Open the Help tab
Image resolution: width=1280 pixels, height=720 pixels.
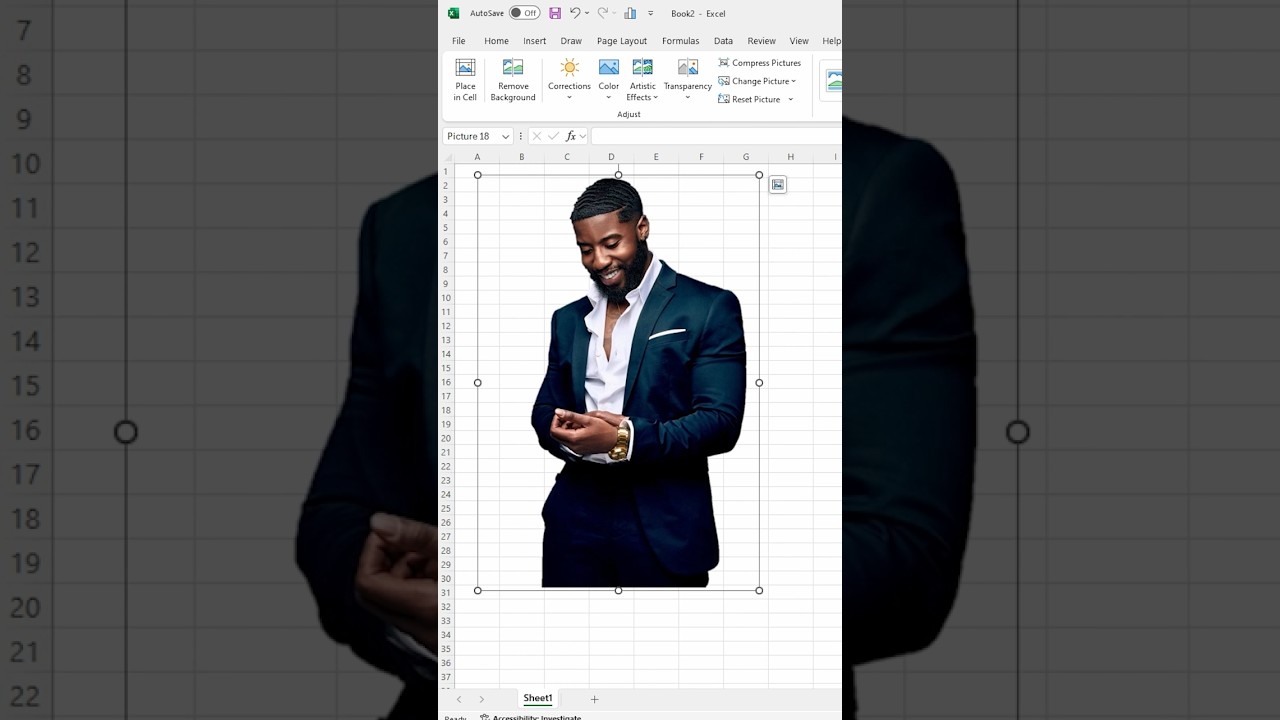(x=831, y=41)
